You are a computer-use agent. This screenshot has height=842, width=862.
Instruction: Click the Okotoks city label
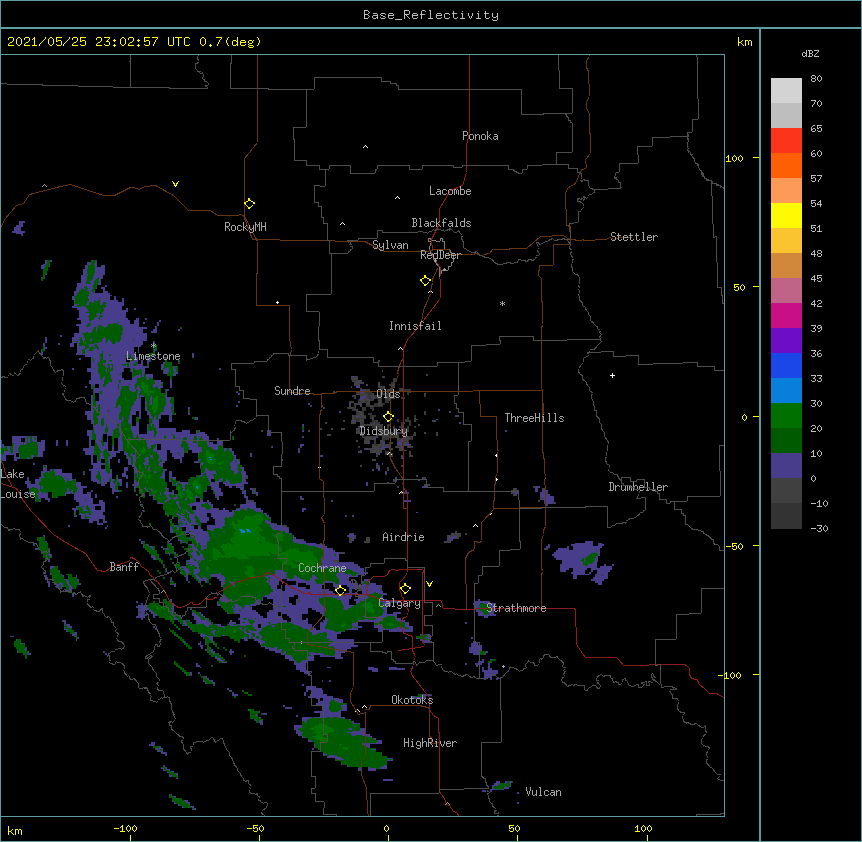[x=412, y=700]
